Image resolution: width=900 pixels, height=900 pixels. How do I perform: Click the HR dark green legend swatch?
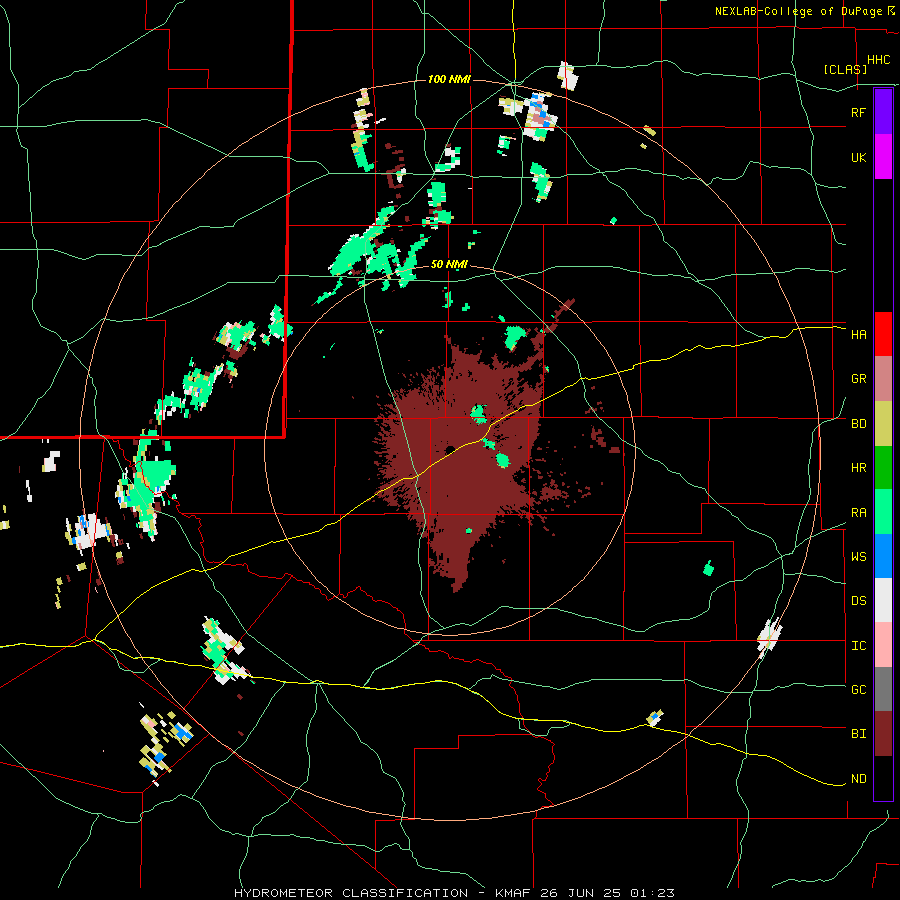point(883,468)
